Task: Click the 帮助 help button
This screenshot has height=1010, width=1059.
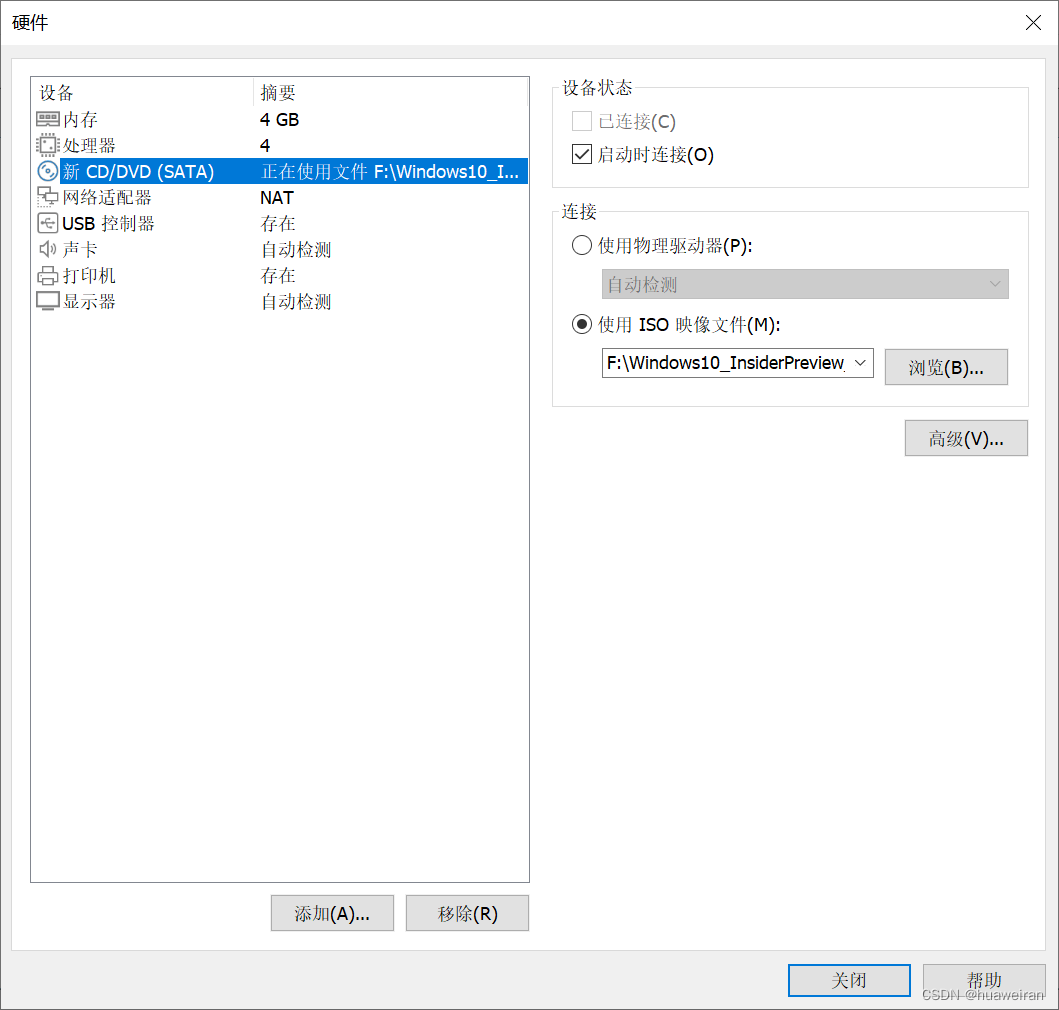Action: point(984,980)
